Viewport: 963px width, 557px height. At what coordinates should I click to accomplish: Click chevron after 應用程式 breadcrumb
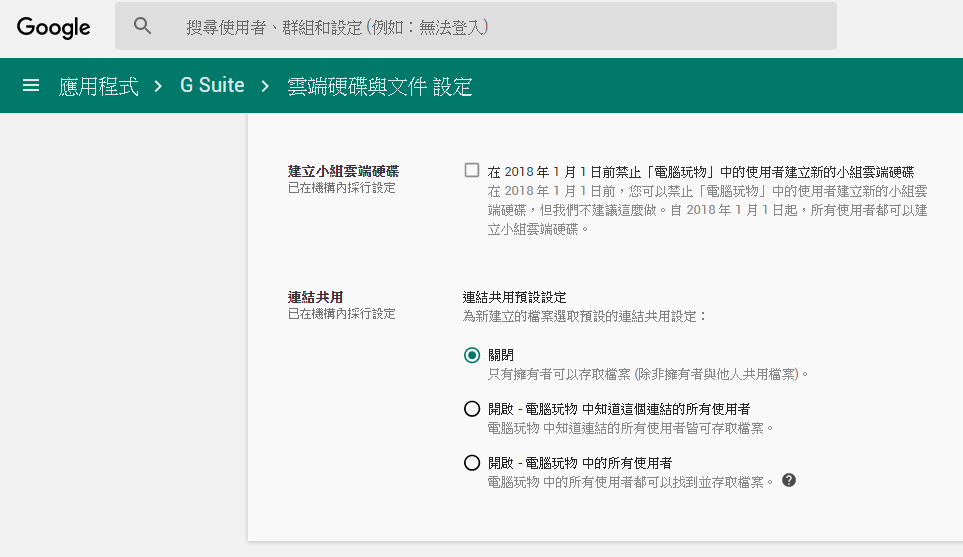coord(158,86)
